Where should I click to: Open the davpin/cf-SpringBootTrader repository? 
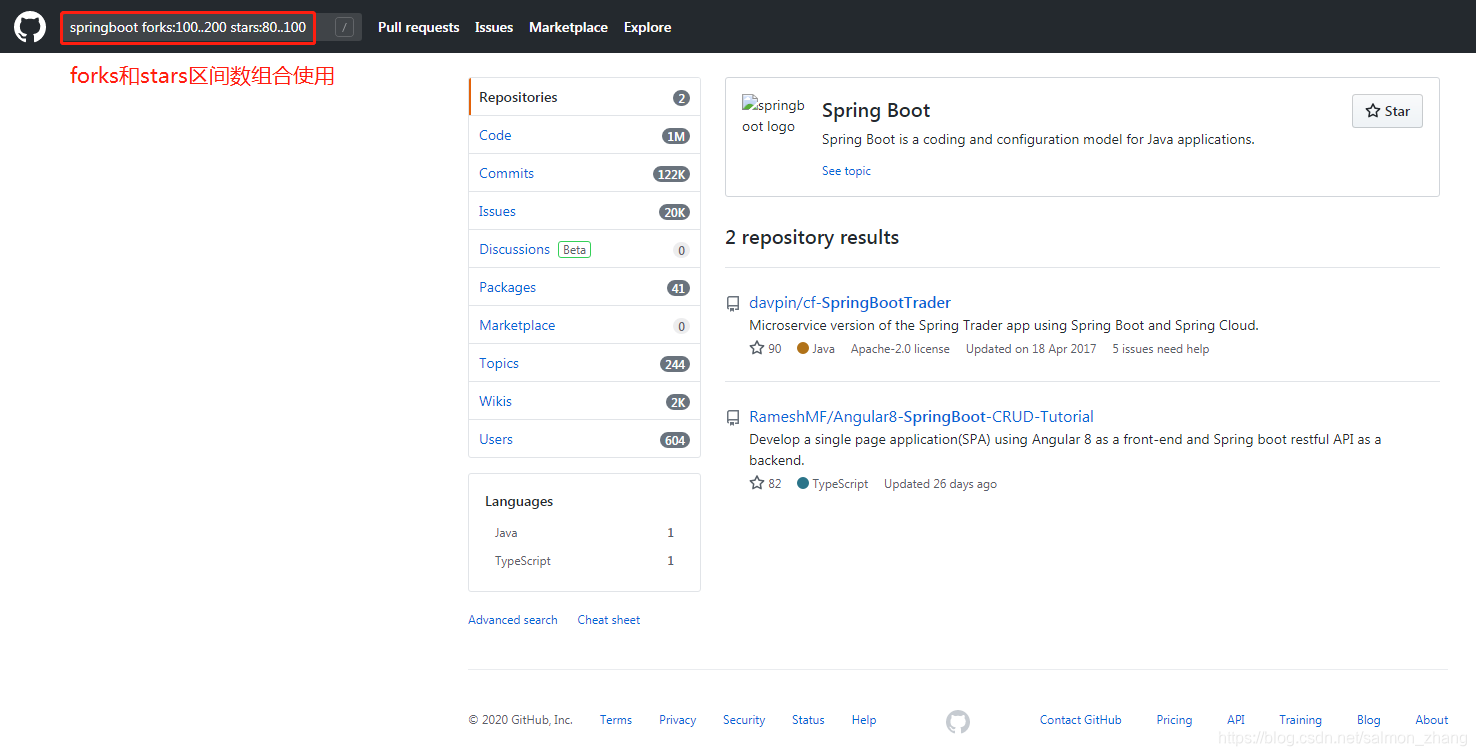[x=850, y=303]
